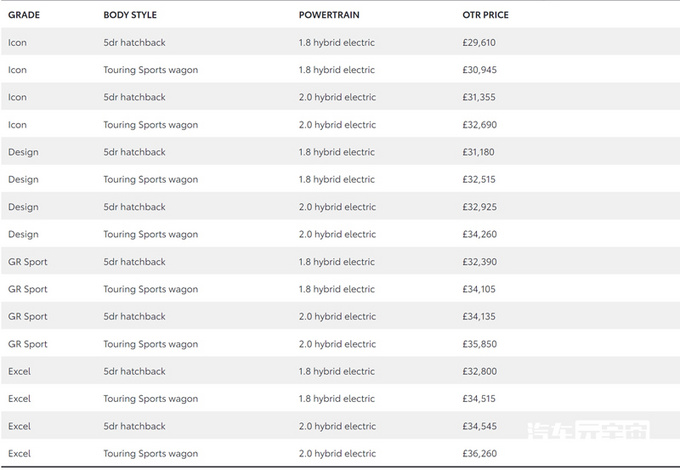Select the £35,850 GR Sport wagon price
Viewport: 680px width, 470px height.
[473, 344]
